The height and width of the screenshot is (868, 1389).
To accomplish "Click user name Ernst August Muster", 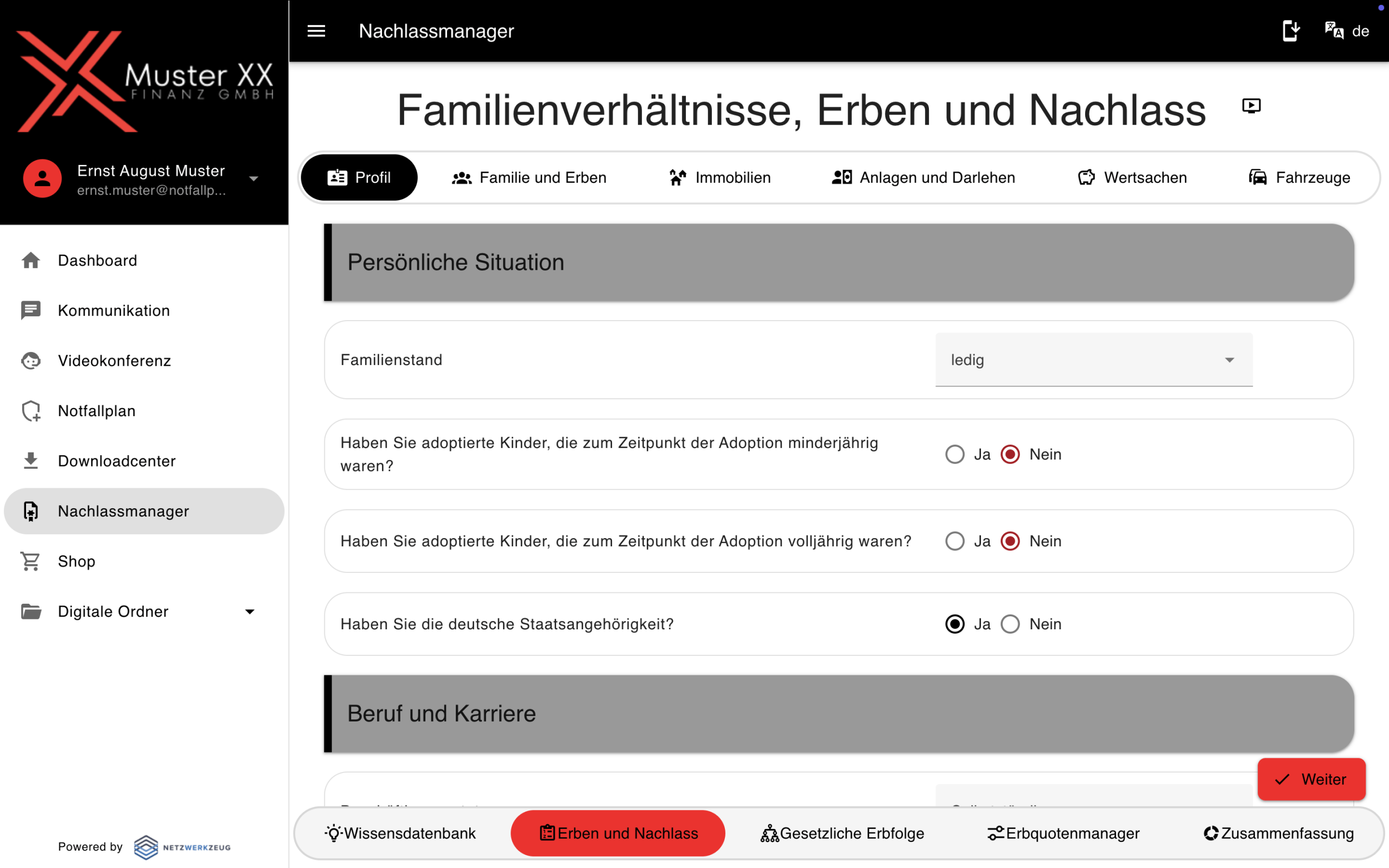I will point(151,170).
